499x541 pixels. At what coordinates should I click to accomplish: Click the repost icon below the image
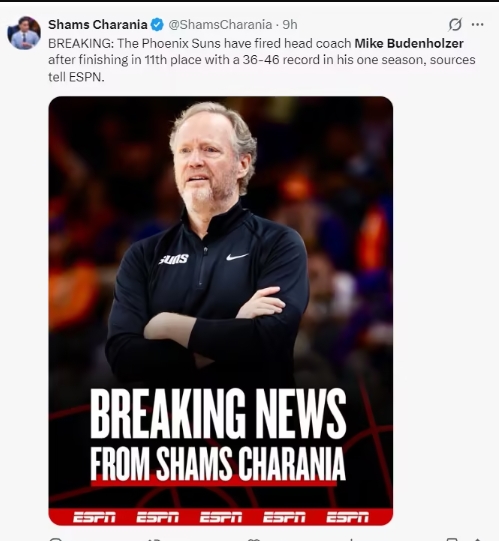[x=154, y=539]
